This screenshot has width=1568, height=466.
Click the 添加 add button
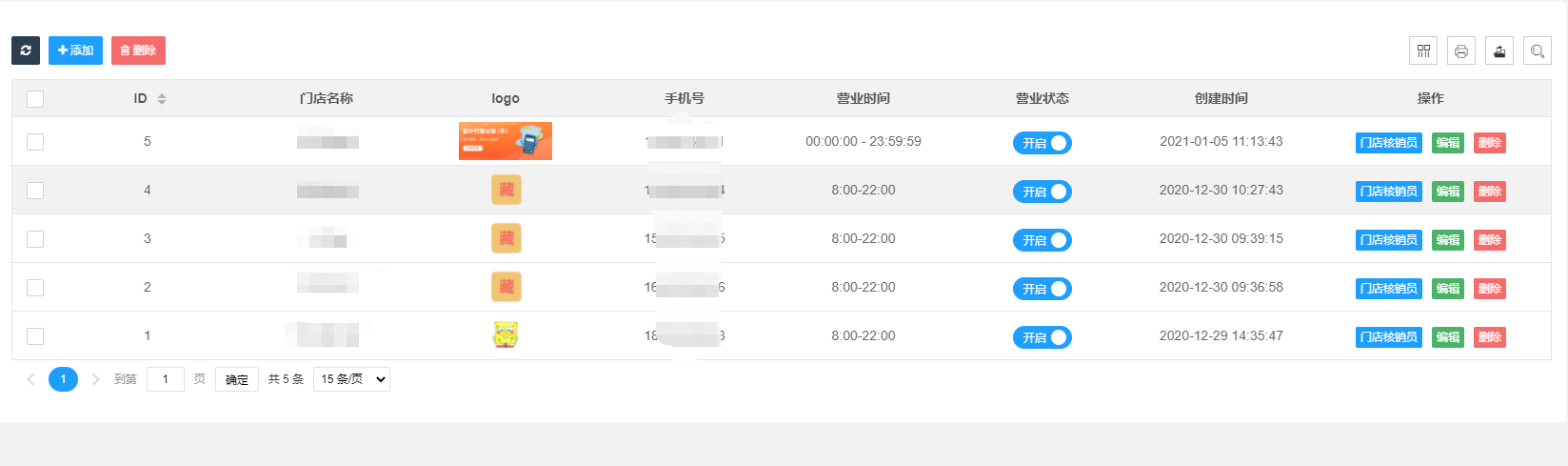pyautogui.click(x=75, y=51)
